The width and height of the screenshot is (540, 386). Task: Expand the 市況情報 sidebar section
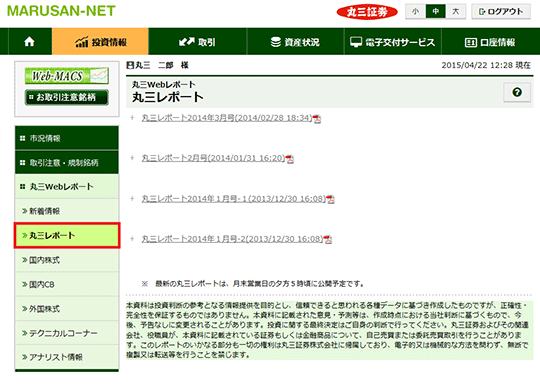67,138
